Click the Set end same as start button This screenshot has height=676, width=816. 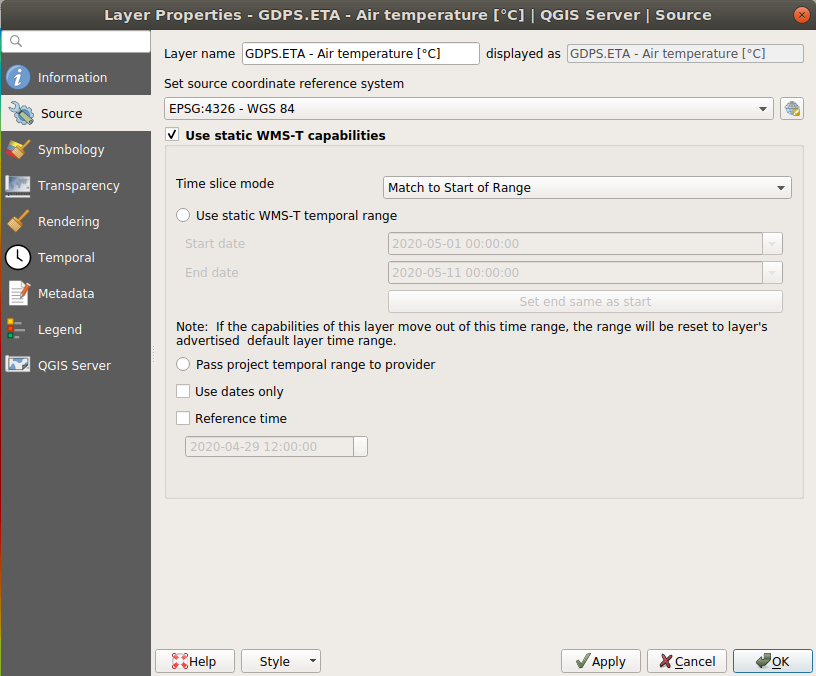click(x=587, y=301)
